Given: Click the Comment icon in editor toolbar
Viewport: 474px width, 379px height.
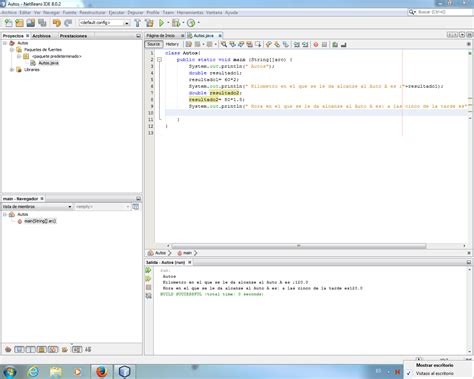Looking at the screenshot, I should 335,44.
